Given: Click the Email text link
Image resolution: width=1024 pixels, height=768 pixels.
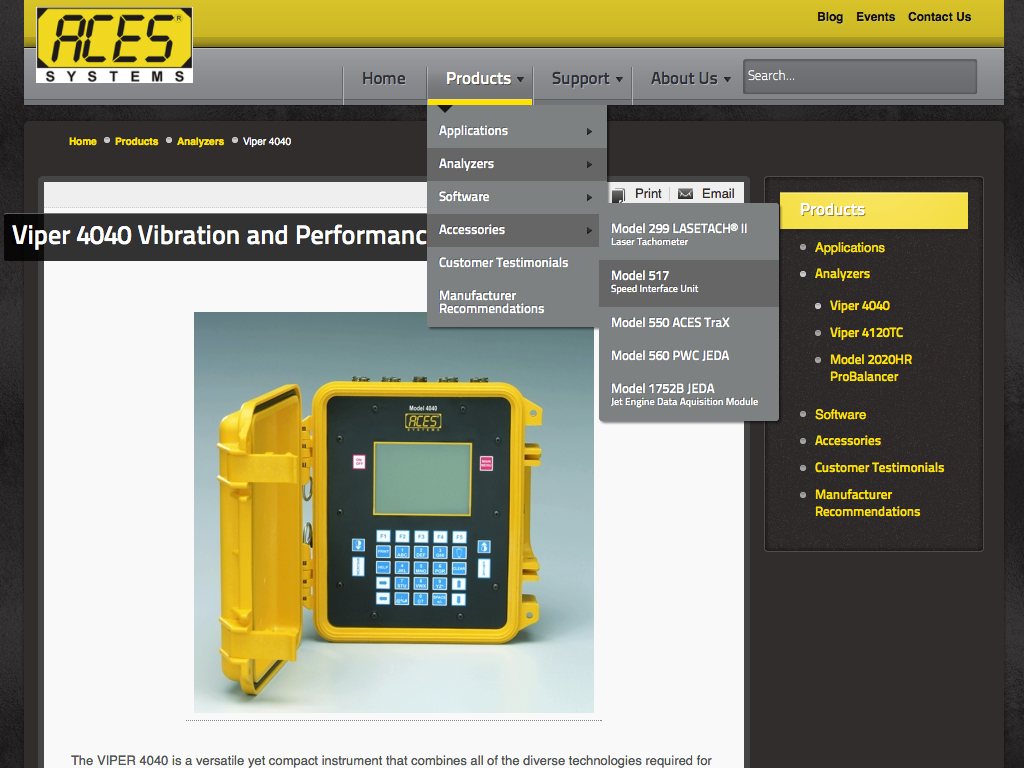Looking at the screenshot, I should pos(718,194).
